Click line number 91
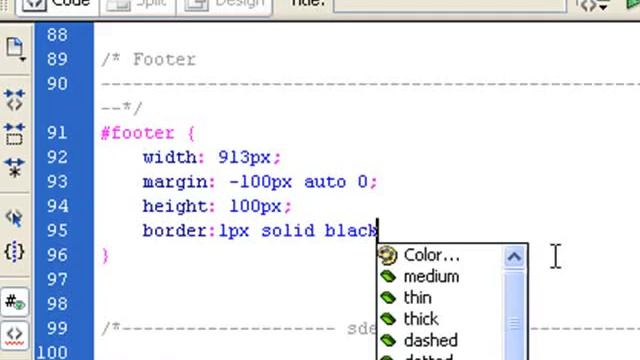The width and height of the screenshot is (640, 360). pyautogui.click(x=57, y=133)
